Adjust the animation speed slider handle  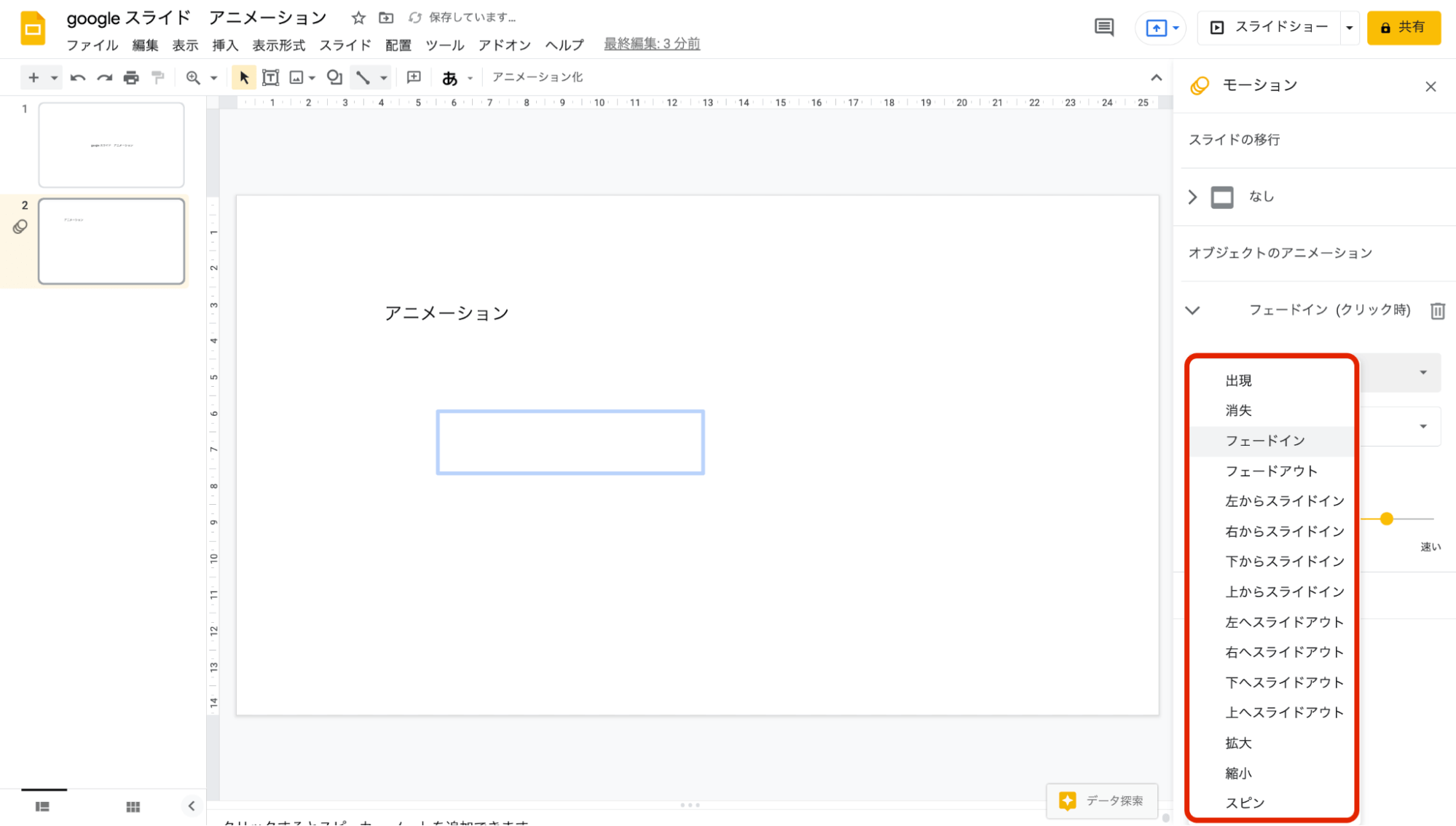(x=1387, y=519)
